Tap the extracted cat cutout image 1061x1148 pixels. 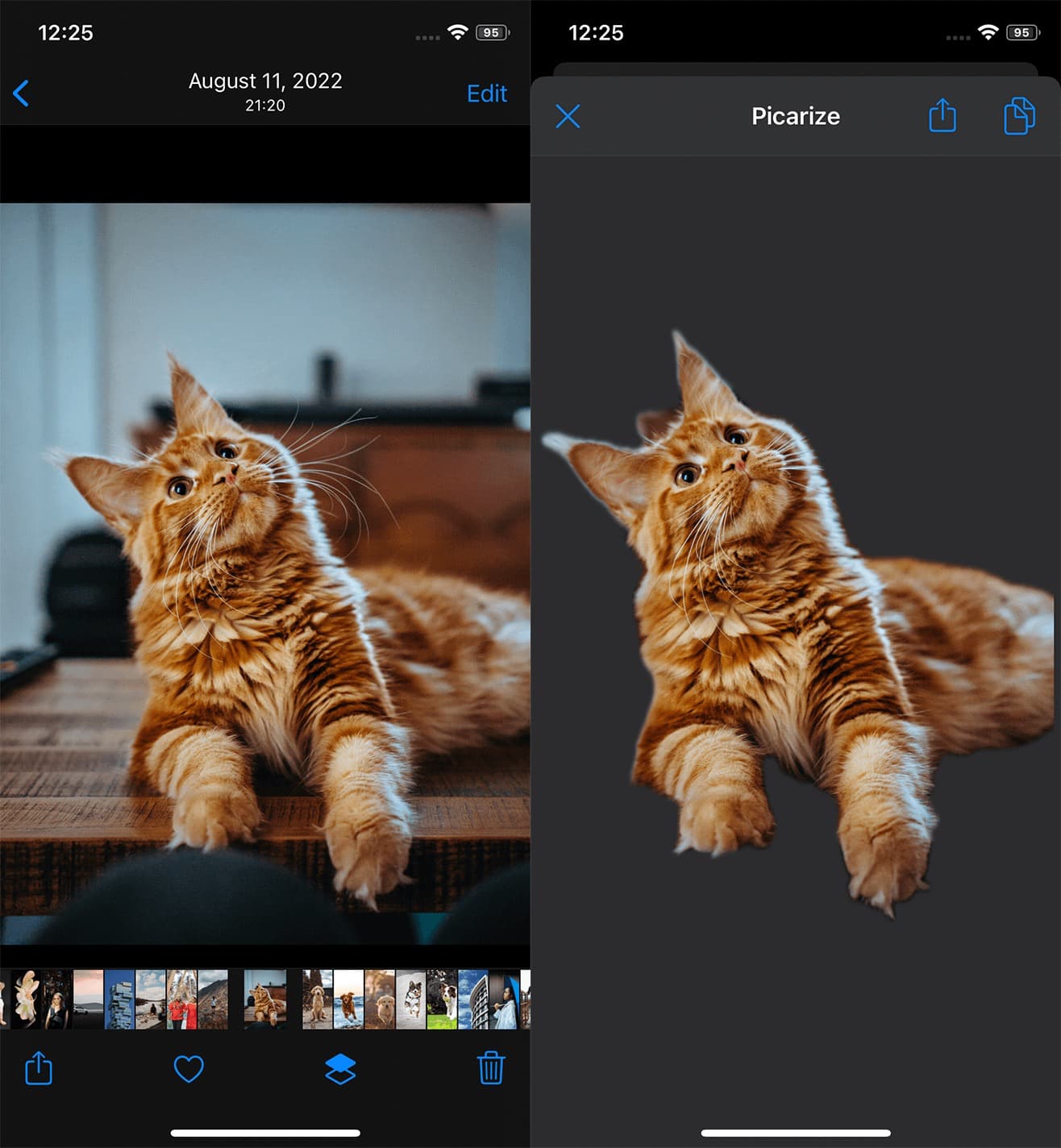click(797, 625)
